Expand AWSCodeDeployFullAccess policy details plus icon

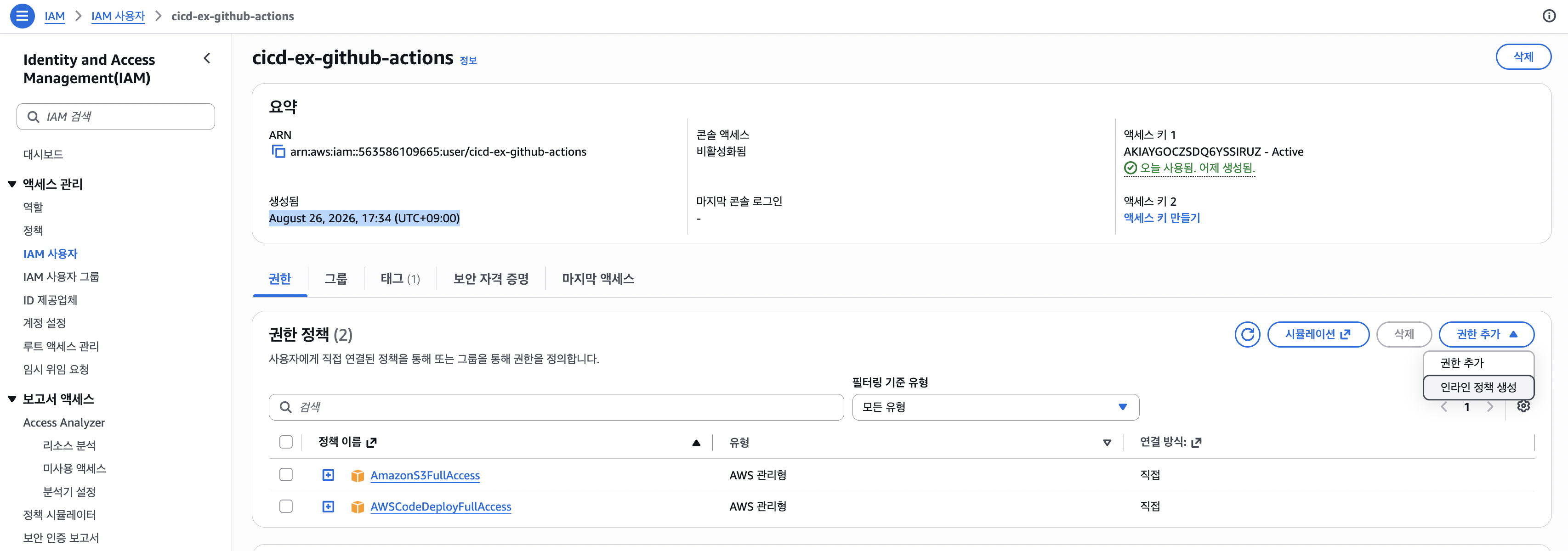tap(328, 506)
